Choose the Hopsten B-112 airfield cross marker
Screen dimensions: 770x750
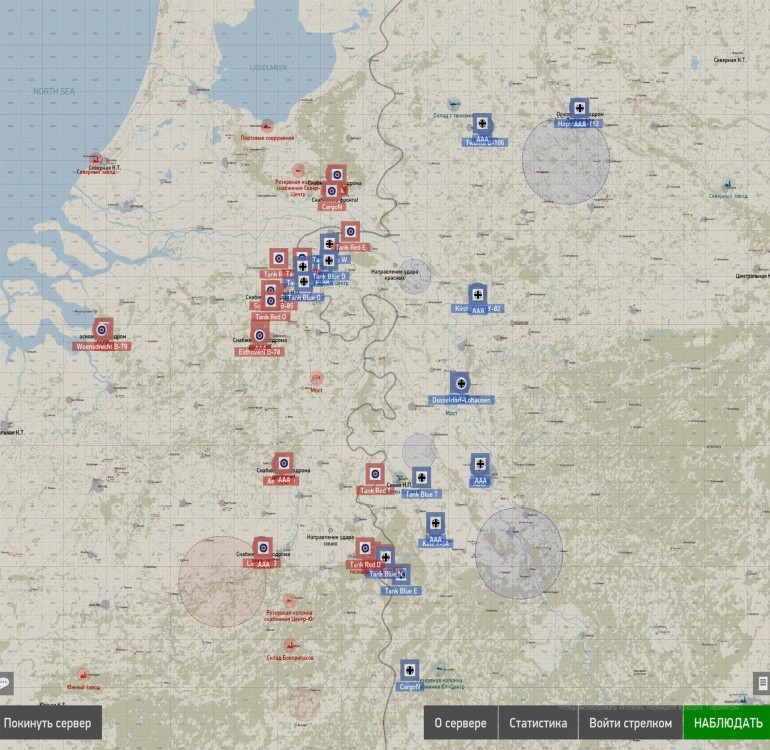580,108
